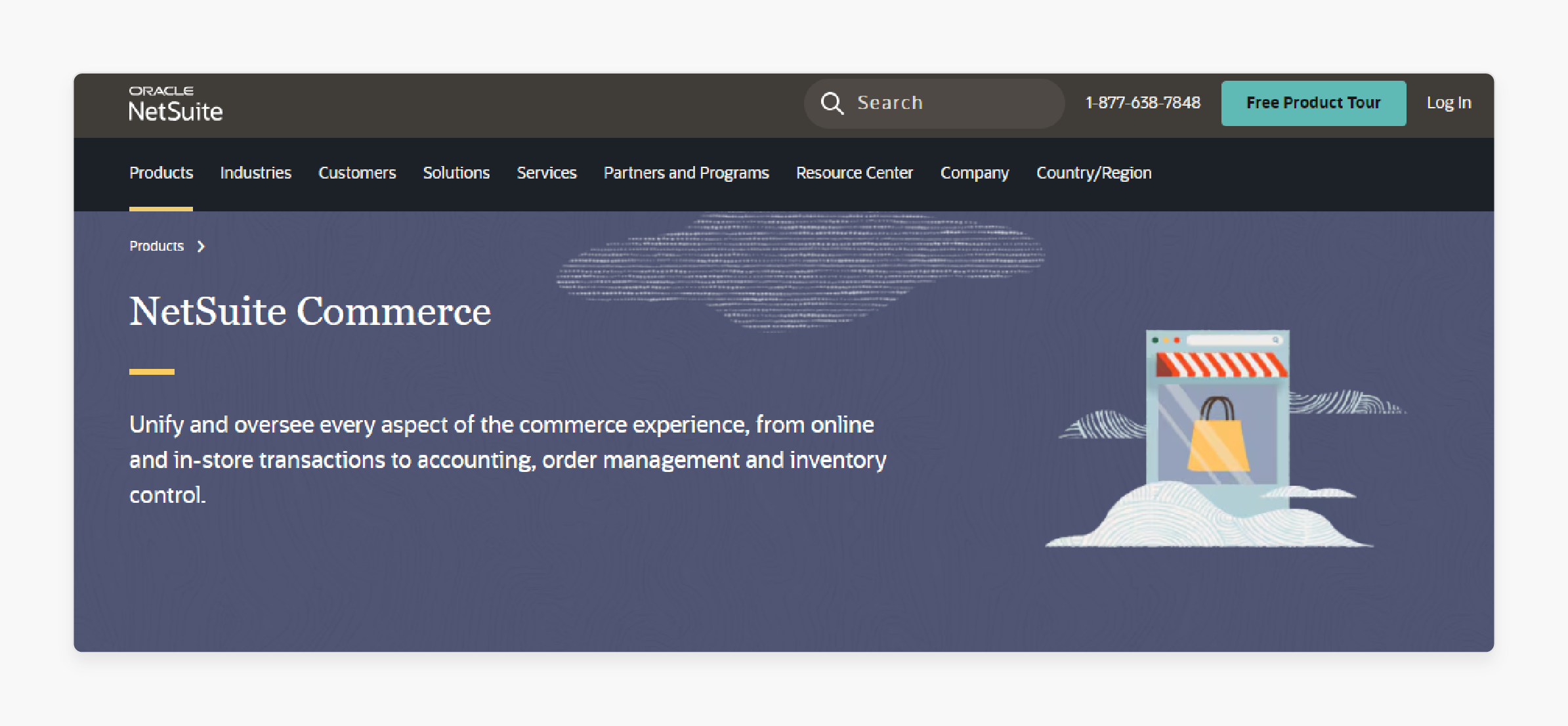Open the Products menu in navigation bar
The image size is (1568, 726).
161,173
